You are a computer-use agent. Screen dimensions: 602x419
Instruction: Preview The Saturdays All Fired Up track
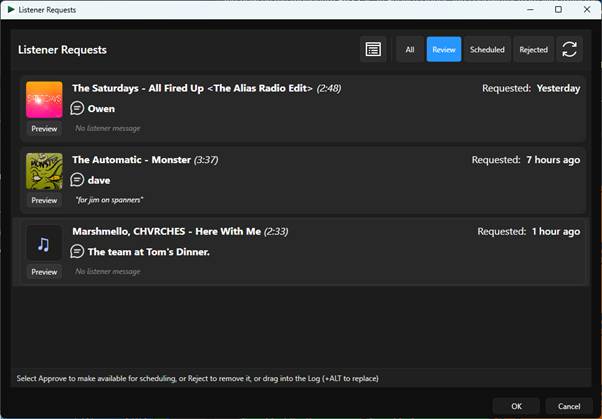click(x=44, y=129)
